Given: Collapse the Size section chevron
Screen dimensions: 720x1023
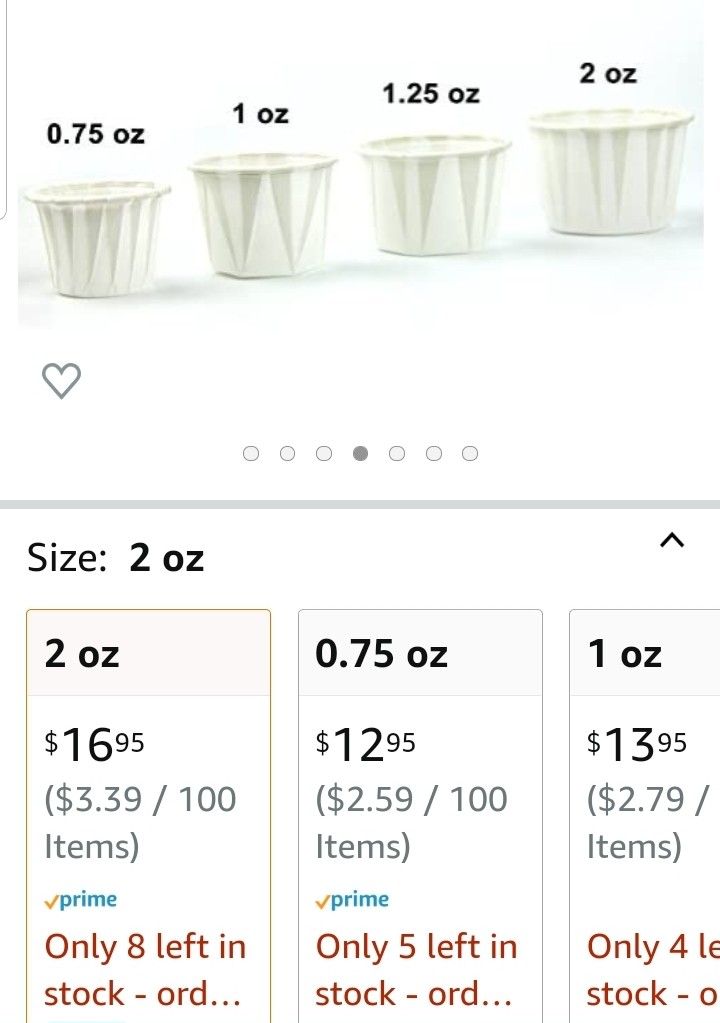Looking at the screenshot, I should point(672,541).
